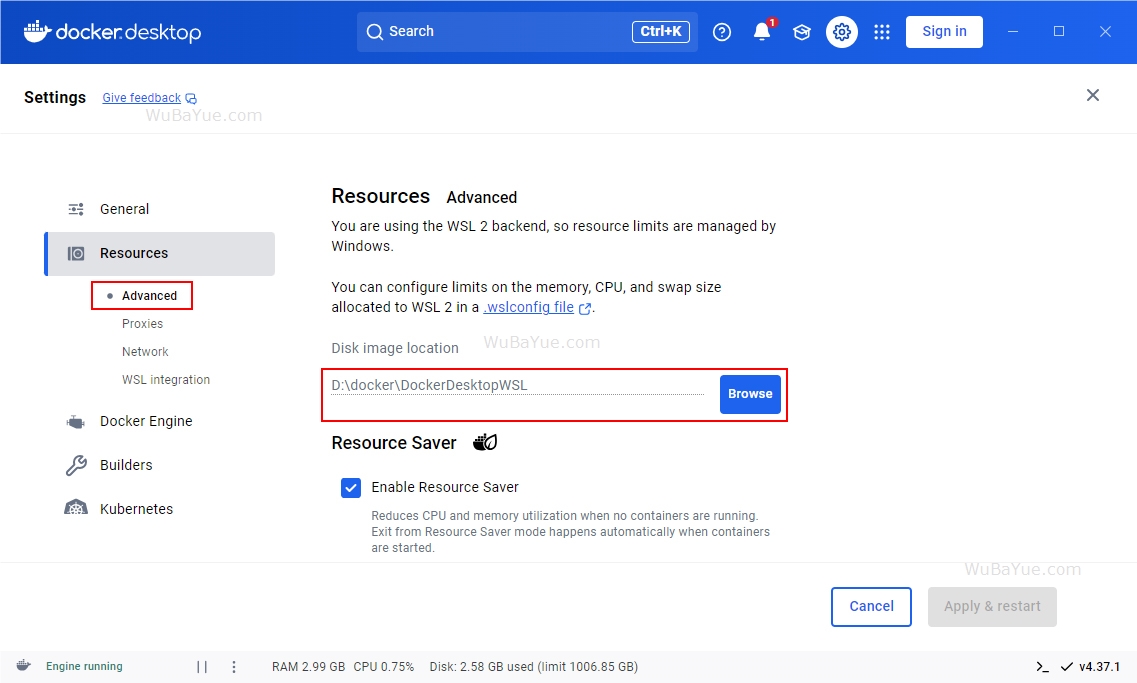Click the Resource Saver heading
Image resolution: width=1137 pixels, height=683 pixels.
pos(394,443)
